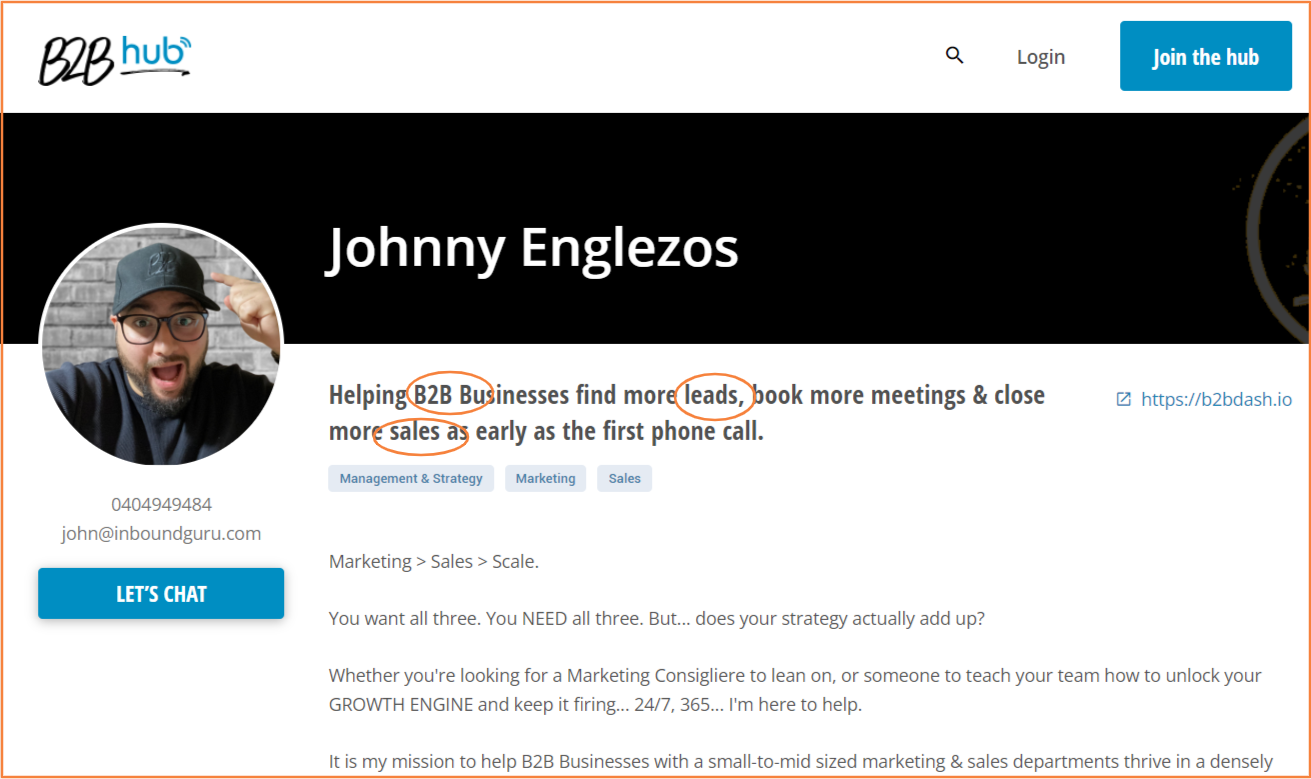Click external link icon beside b2bdash.io

(x=1124, y=399)
